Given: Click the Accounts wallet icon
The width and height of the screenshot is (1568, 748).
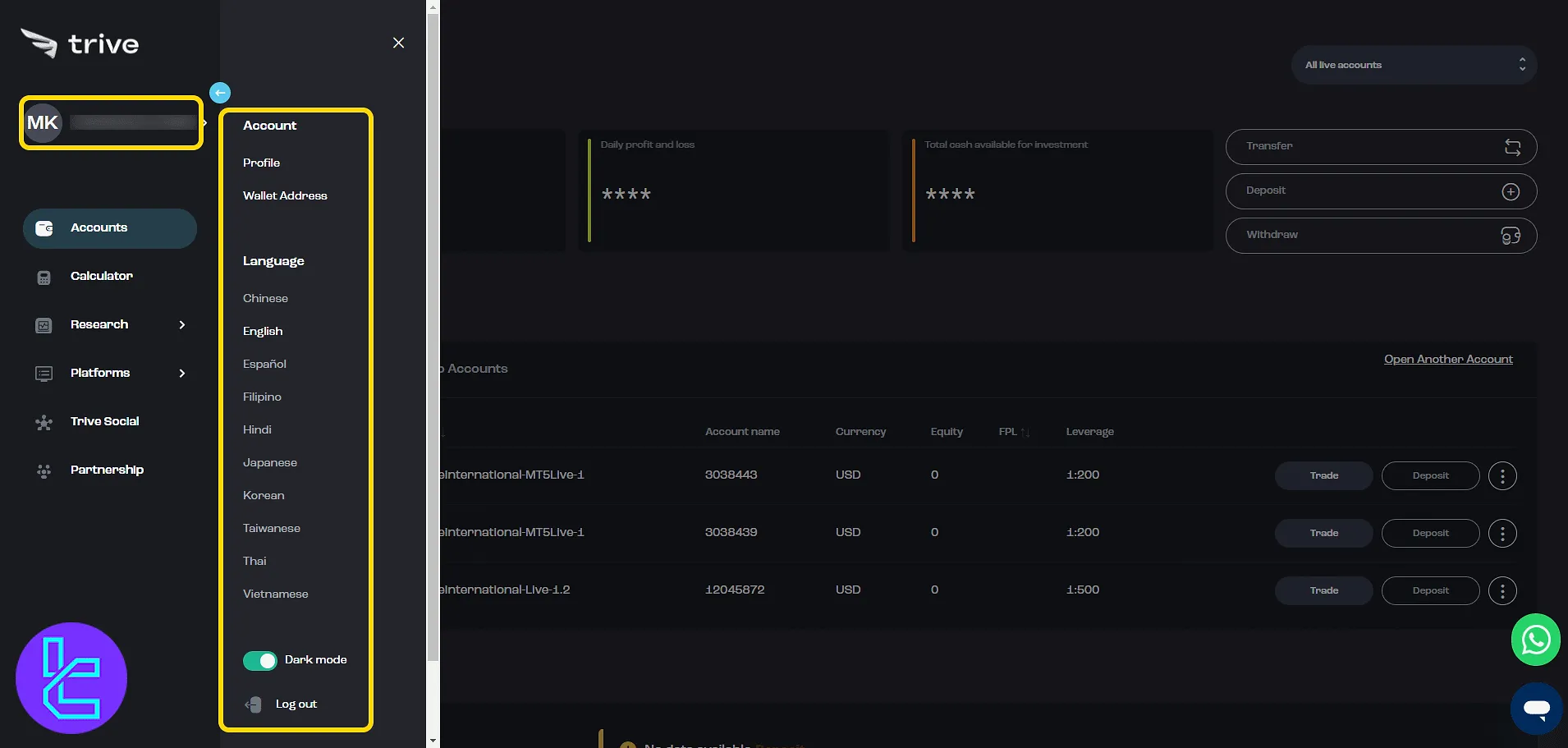Looking at the screenshot, I should [x=44, y=228].
